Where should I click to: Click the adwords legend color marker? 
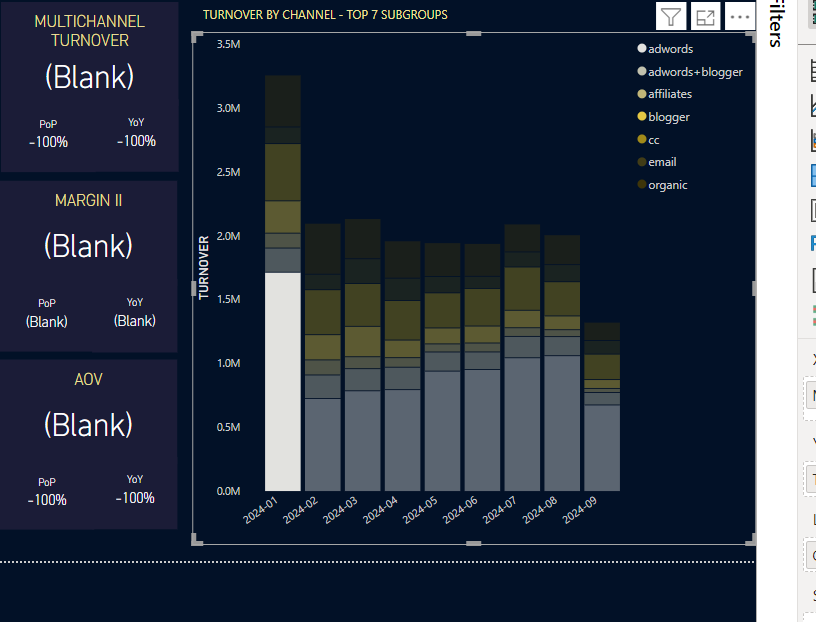pos(642,48)
